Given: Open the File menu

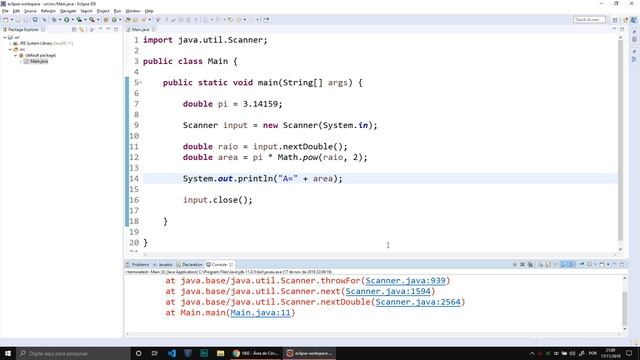Looking at the screenshot, I should tap(5, 11).
